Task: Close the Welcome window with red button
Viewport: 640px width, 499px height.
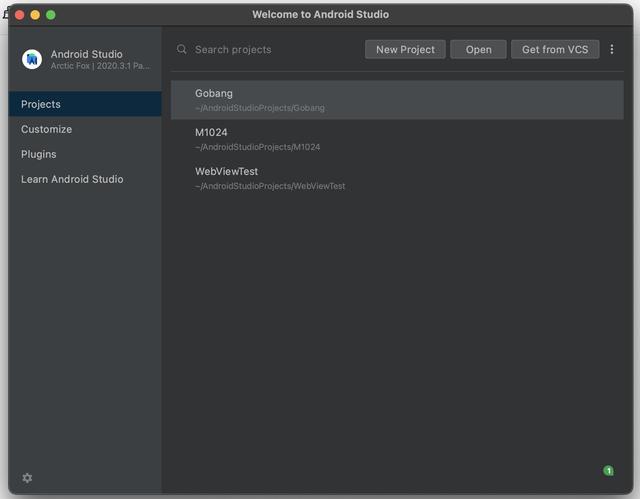Action: [x=19, y=15]
